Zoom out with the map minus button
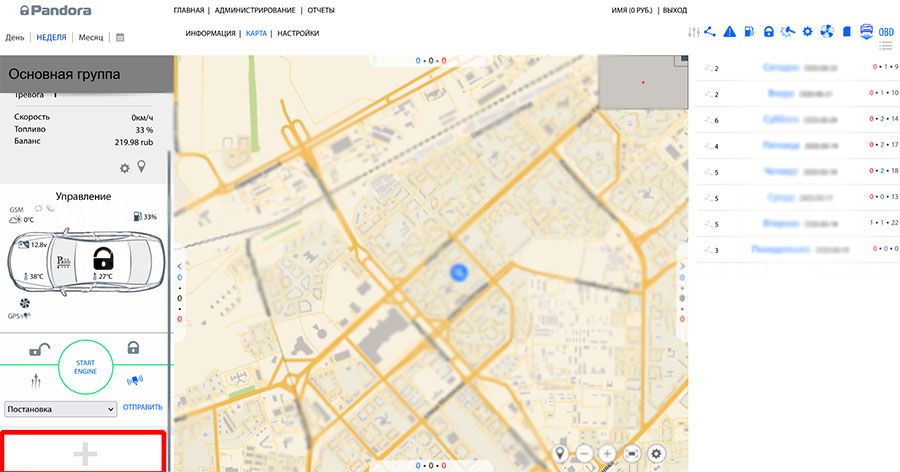Viewport: 900px width, 472px height. pyautogui.click(x=584, y=454)
